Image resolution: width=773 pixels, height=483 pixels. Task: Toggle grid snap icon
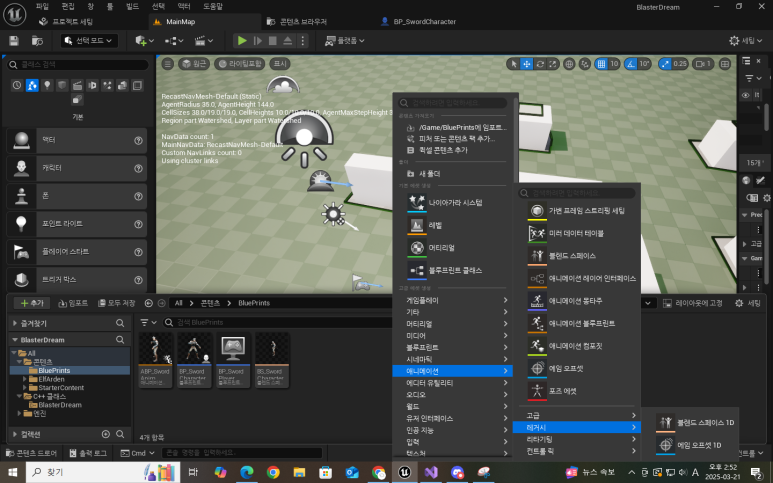pyautogui.click(x=601, y=64)
